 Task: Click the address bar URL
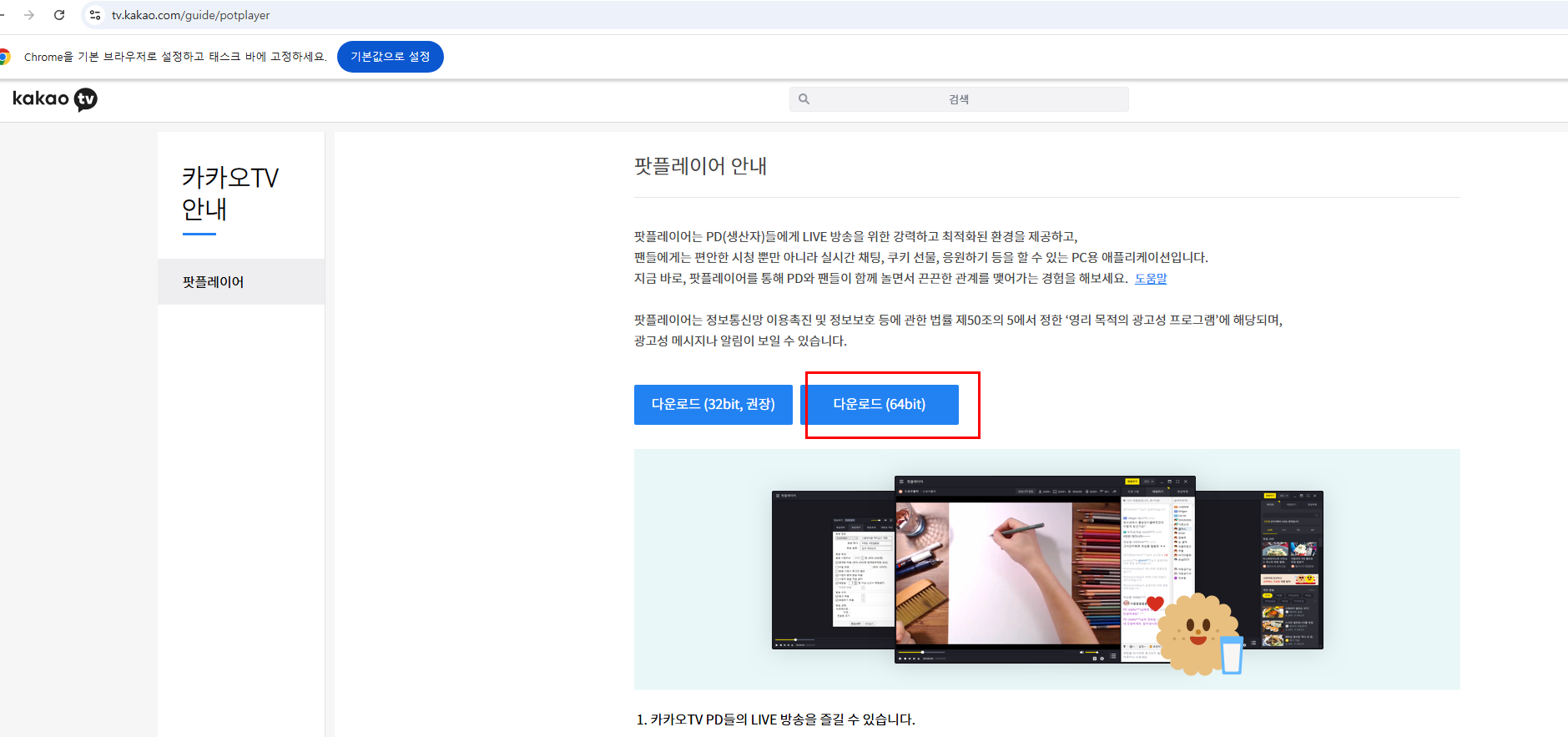tap(190, 15)
